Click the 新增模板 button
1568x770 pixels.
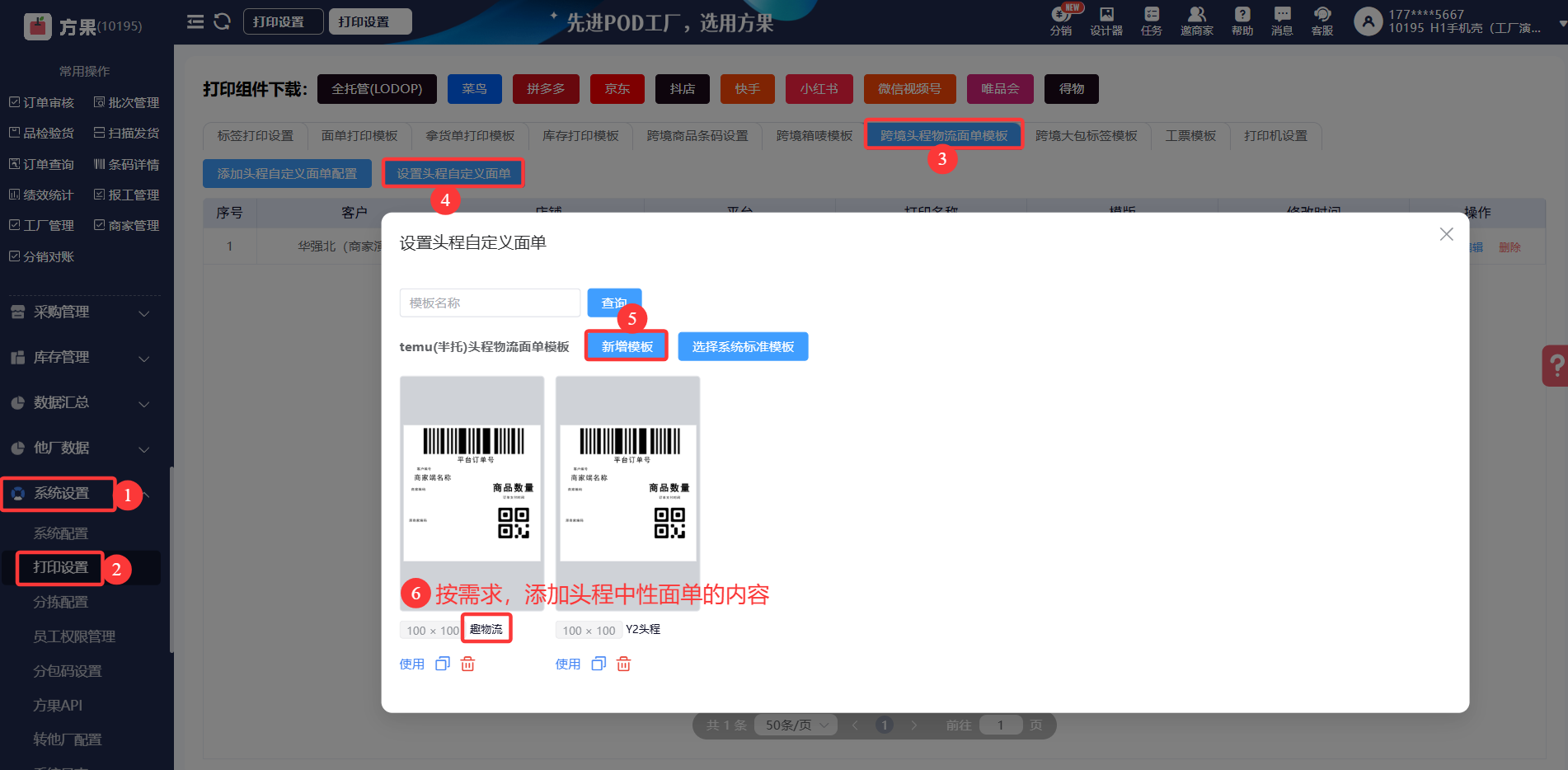[x=627, y=347]
